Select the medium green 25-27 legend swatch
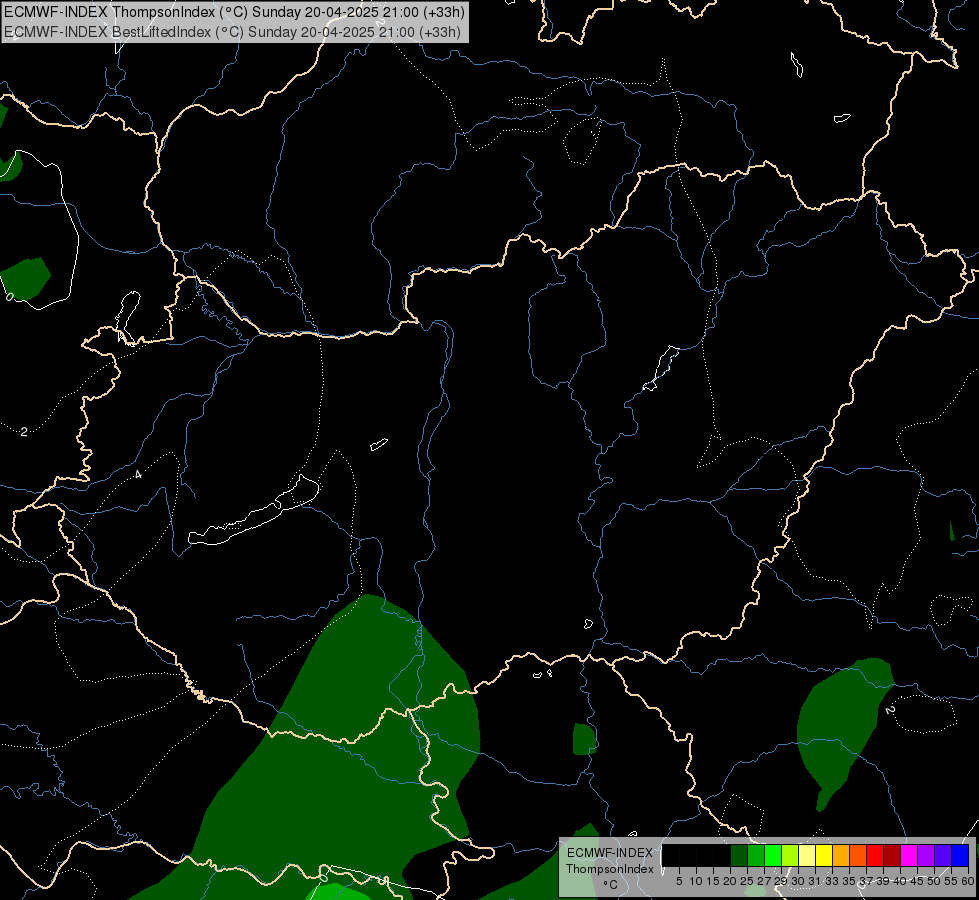Image resolution: width=979 pixels, height=900 pixels. [x=756, y=855]
